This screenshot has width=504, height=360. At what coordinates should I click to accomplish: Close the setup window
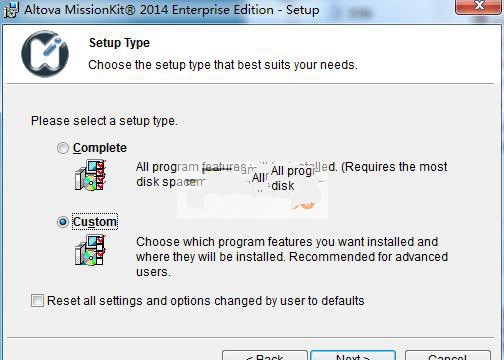[x=479, y=6]
